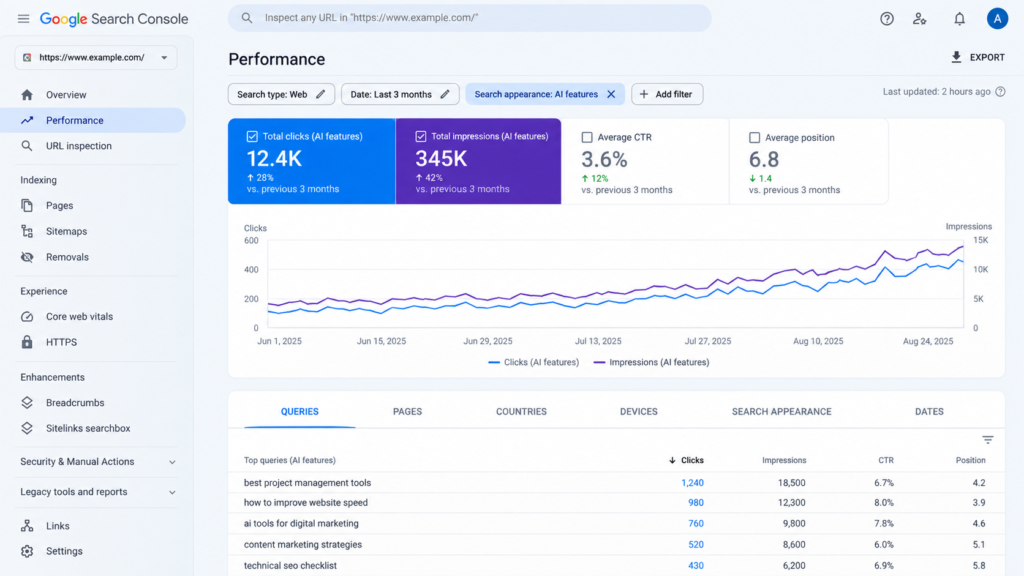1024x576 pixels.
Task: Click the 12.4K total clicks figure
Action: point(274,159)
